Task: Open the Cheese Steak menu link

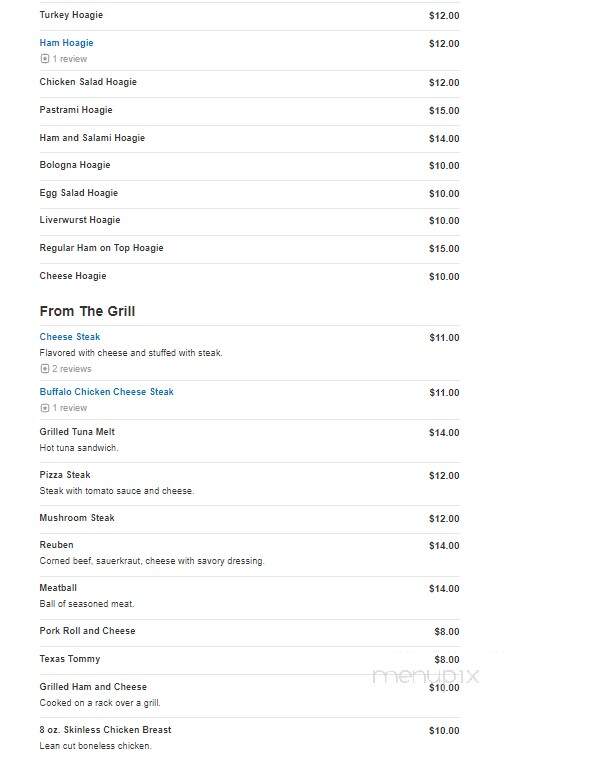Action: tap(70, 336)
